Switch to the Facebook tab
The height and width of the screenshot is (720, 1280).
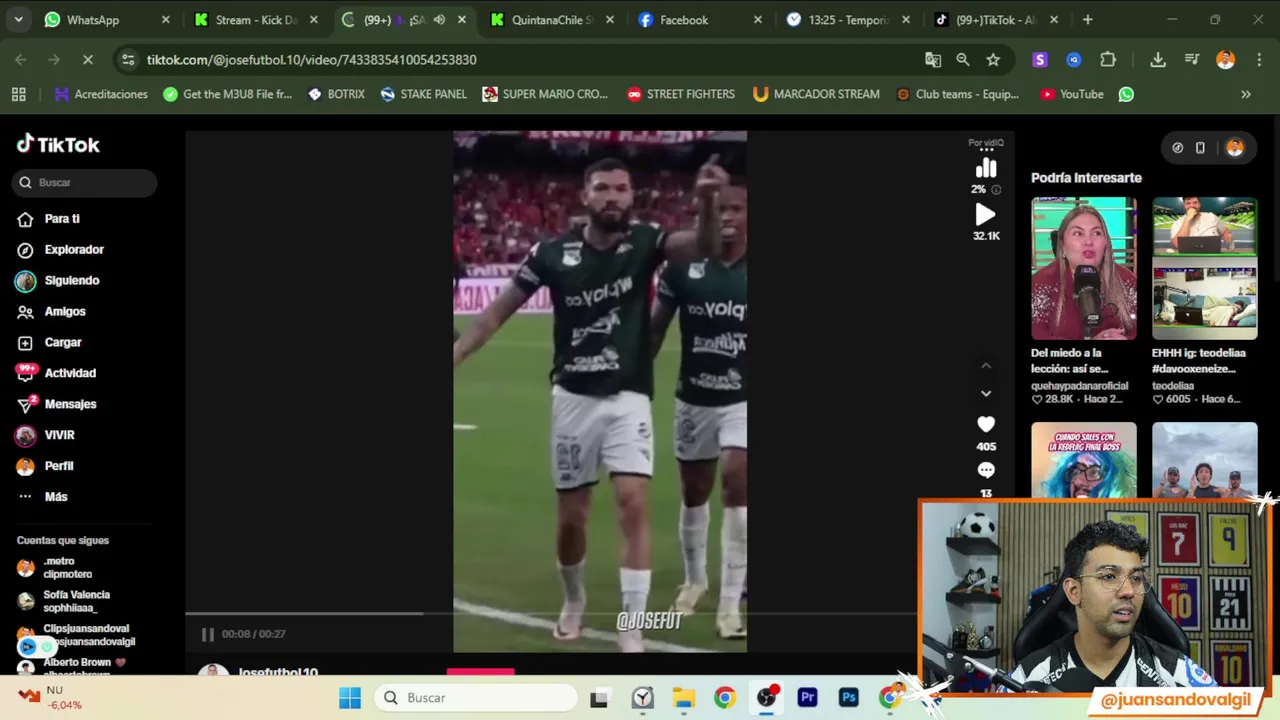click(700, 20)
